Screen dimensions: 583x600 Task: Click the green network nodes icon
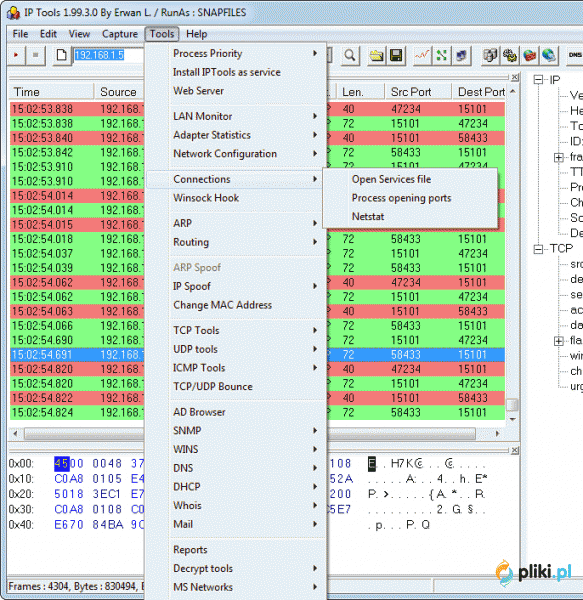[441, 55]
